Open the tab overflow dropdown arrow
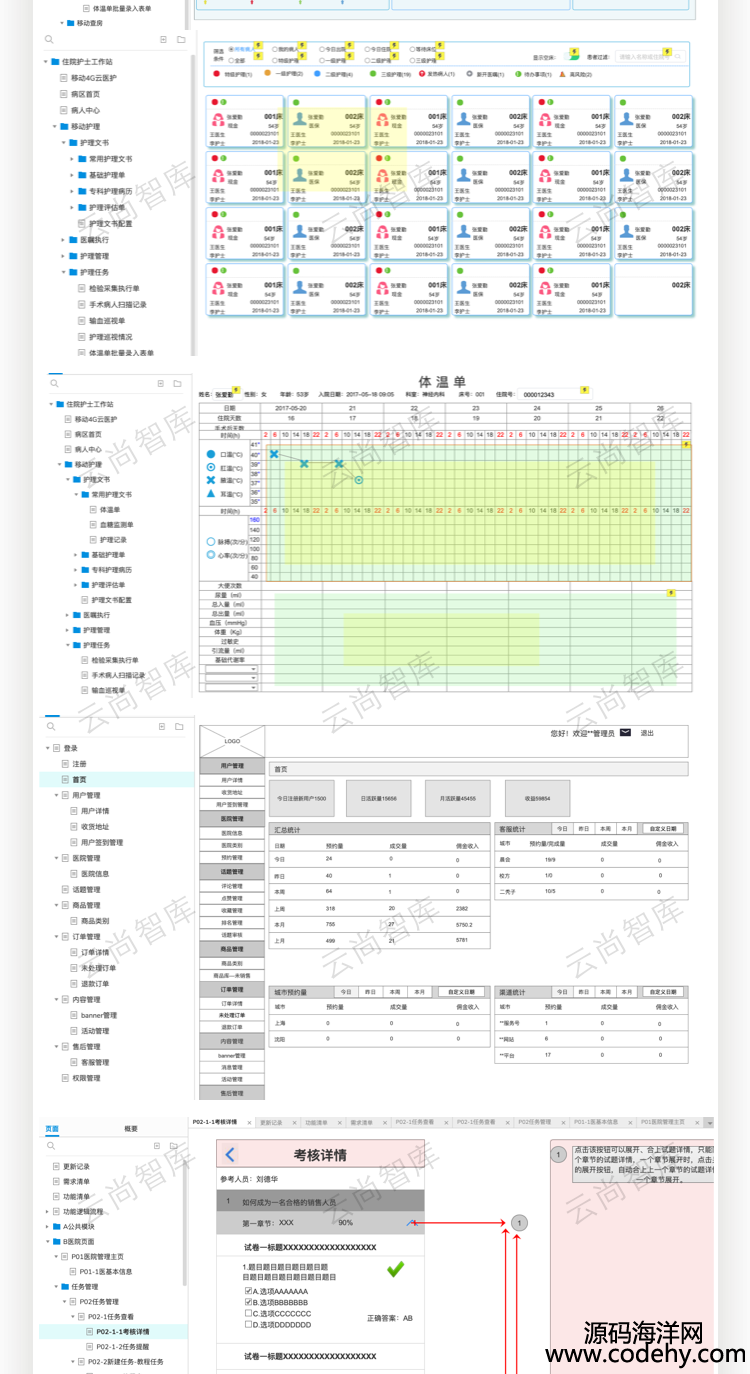This screenshot has height=1374, width=750. point(708,1123)
